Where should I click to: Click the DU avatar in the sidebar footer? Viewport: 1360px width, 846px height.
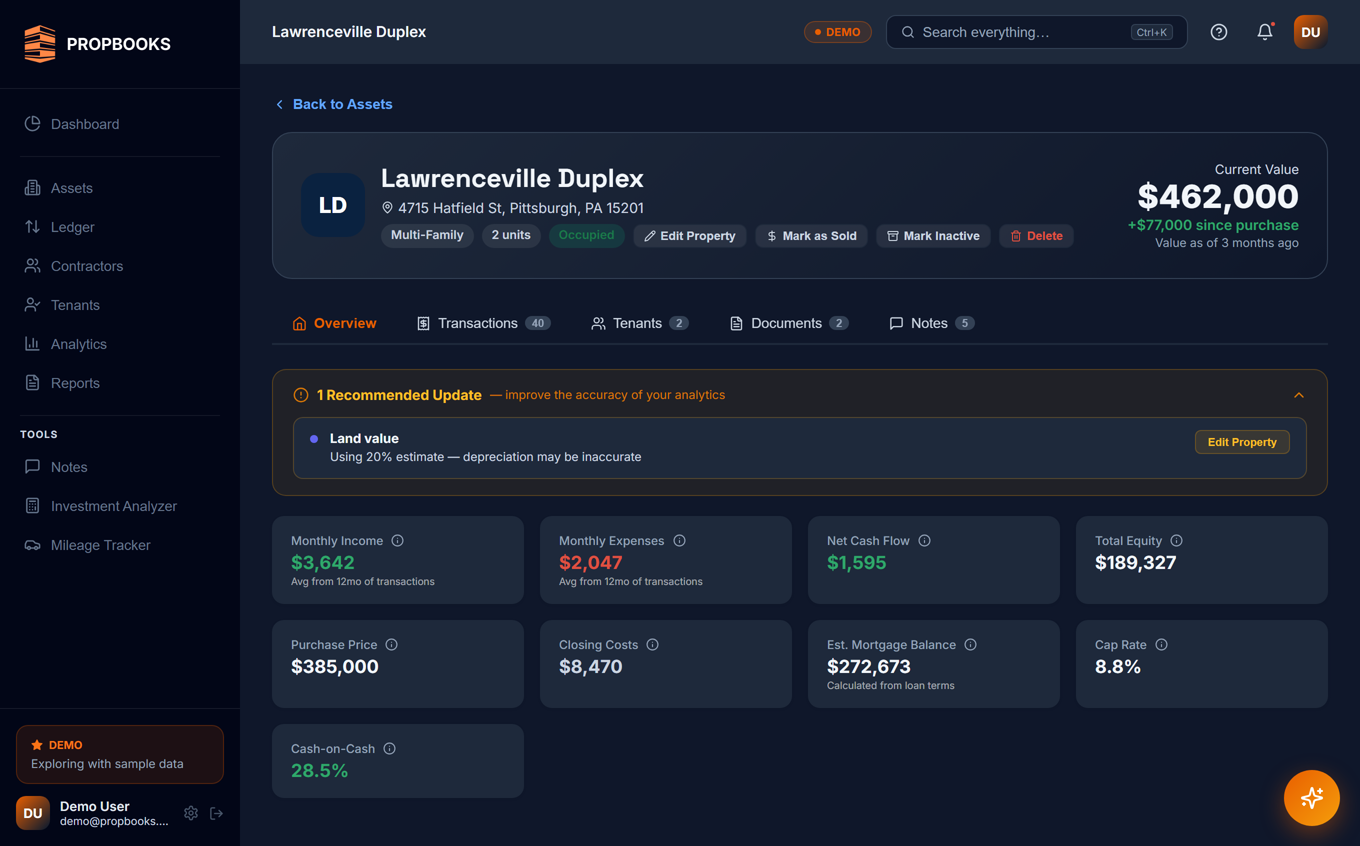click(33, 813)
